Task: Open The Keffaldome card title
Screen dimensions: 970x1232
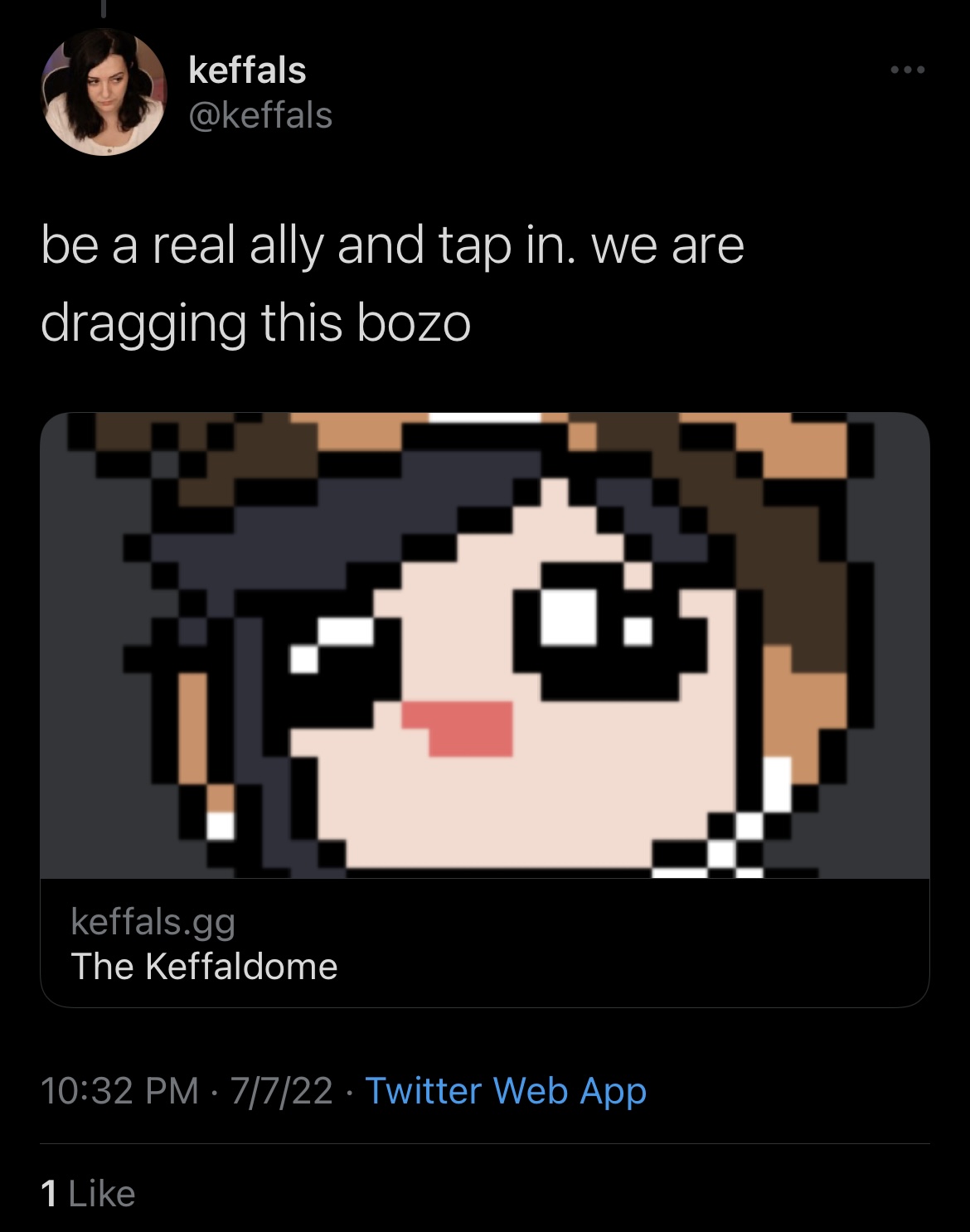Action: (204, 966)
